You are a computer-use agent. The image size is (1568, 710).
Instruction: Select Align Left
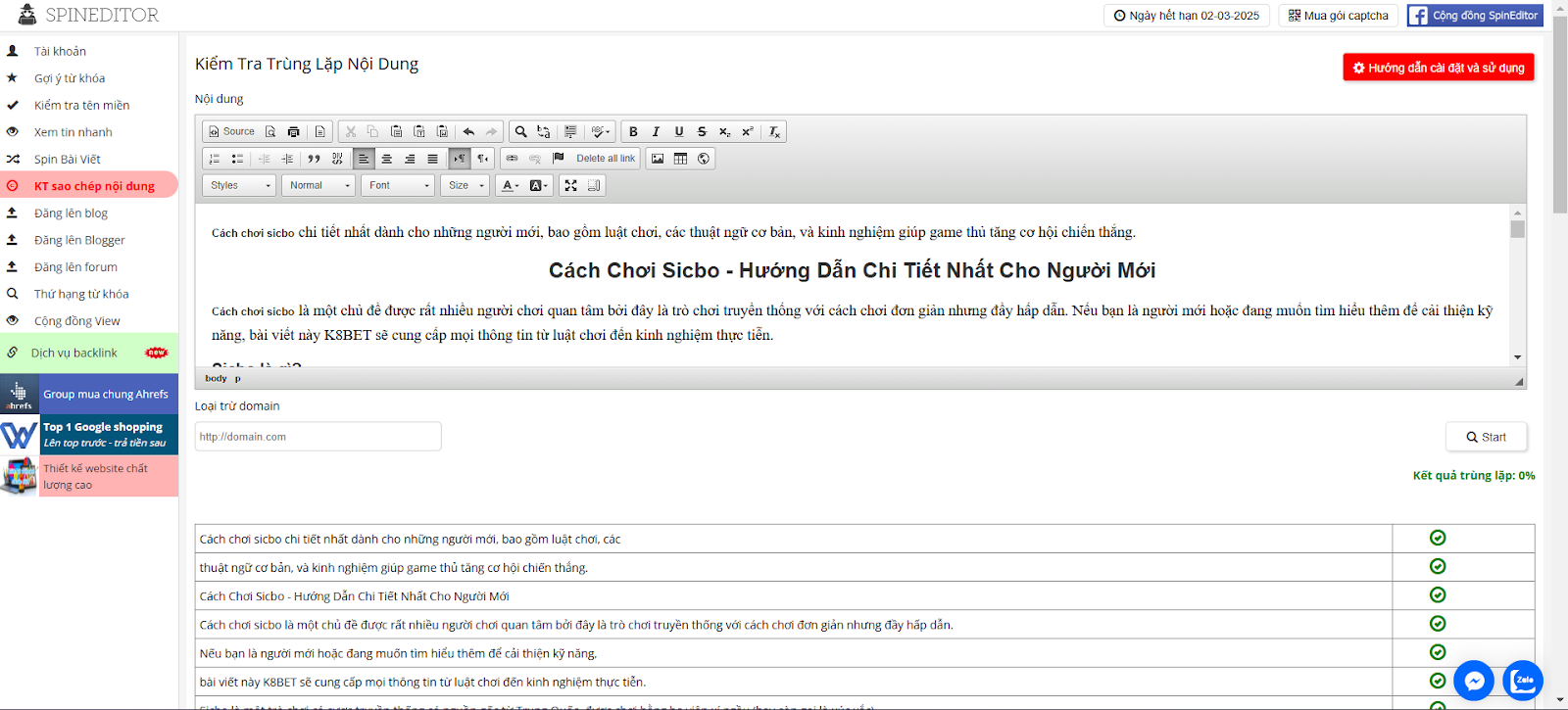[x=364, y=159]
